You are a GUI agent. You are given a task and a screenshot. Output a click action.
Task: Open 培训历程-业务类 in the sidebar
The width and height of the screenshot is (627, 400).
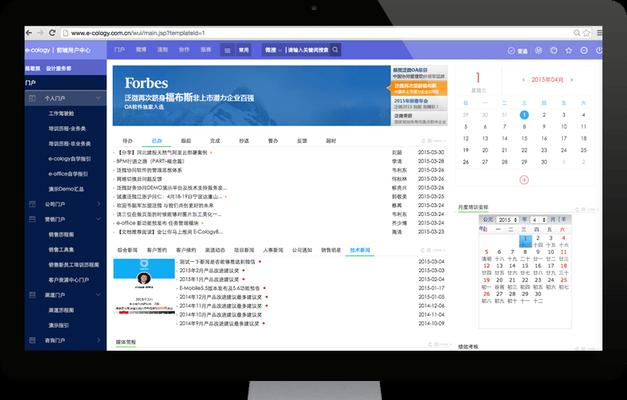(67, 129)
